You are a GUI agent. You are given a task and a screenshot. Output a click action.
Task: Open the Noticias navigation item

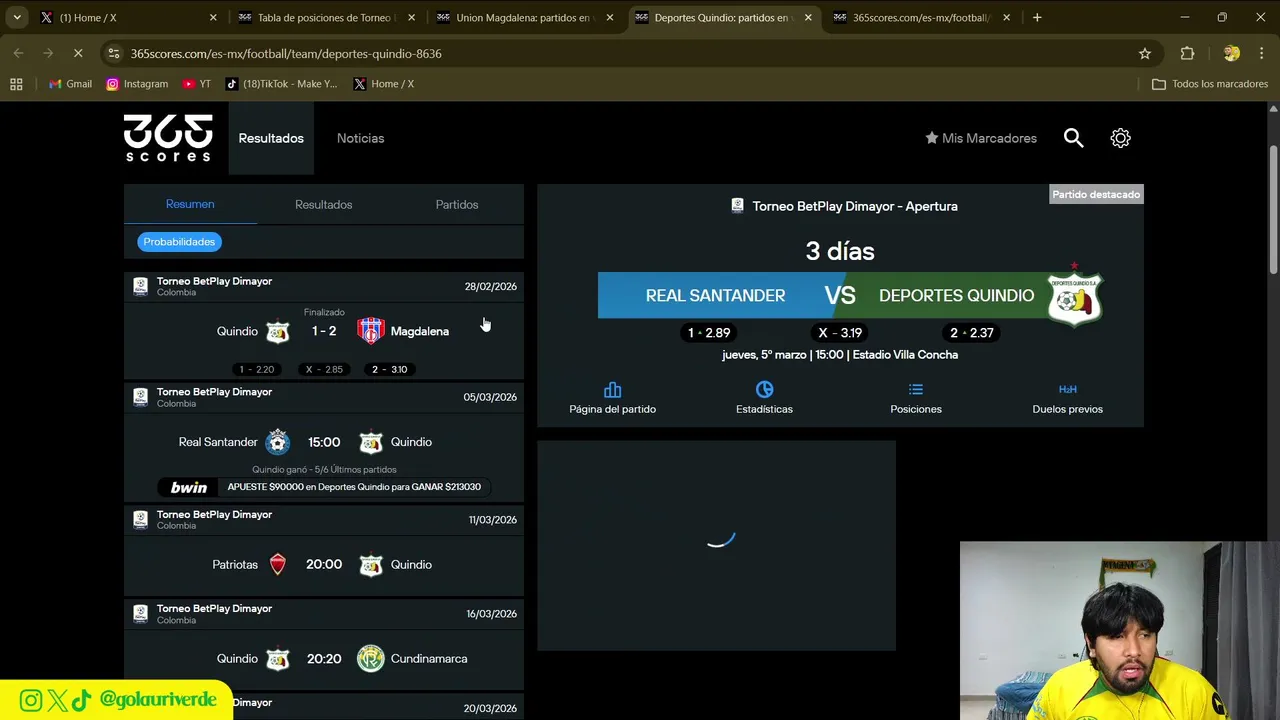360,138
